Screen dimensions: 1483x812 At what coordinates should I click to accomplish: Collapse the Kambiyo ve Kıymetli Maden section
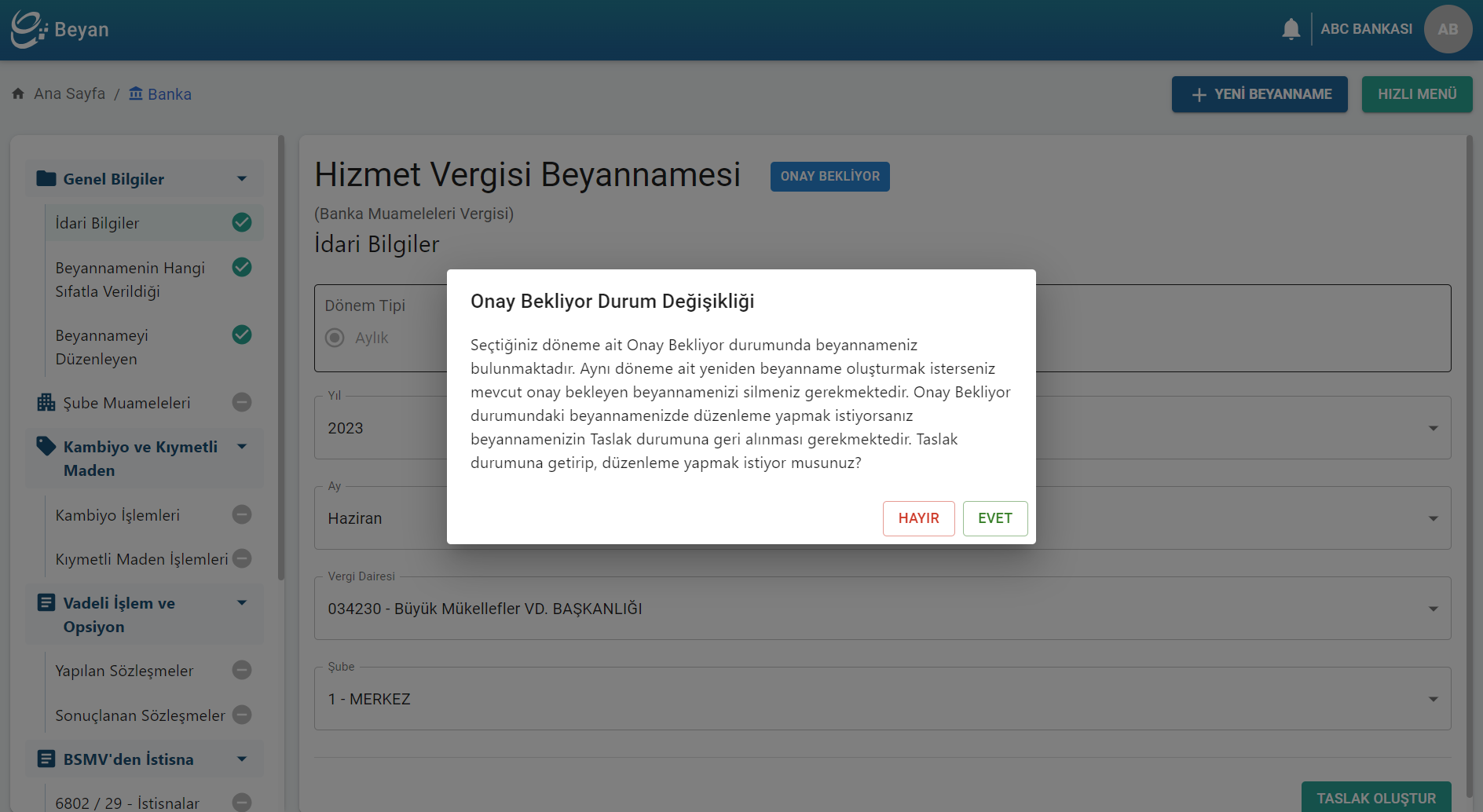(x=242, y=447)
